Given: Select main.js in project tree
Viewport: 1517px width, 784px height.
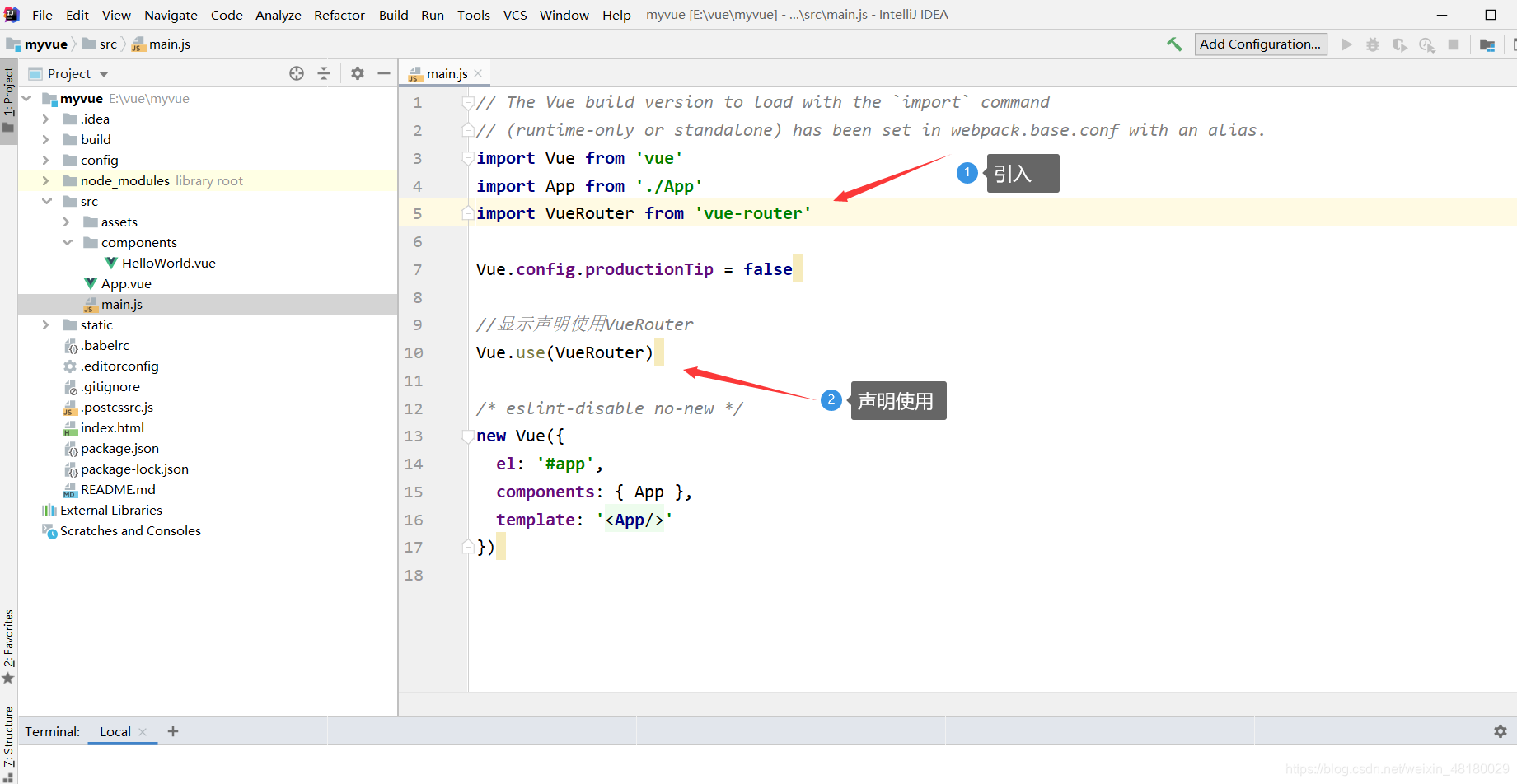Looking at the screenshot, I should click(122, 304).
